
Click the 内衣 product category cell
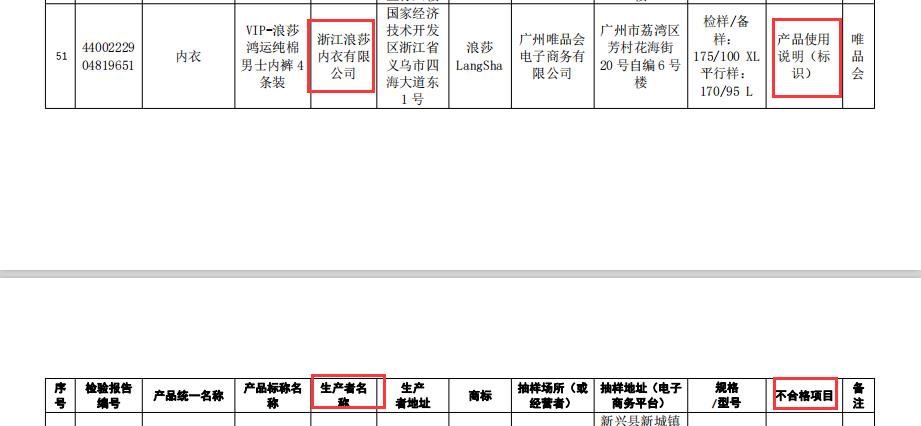pyautogui.click(x=188, y=57)
